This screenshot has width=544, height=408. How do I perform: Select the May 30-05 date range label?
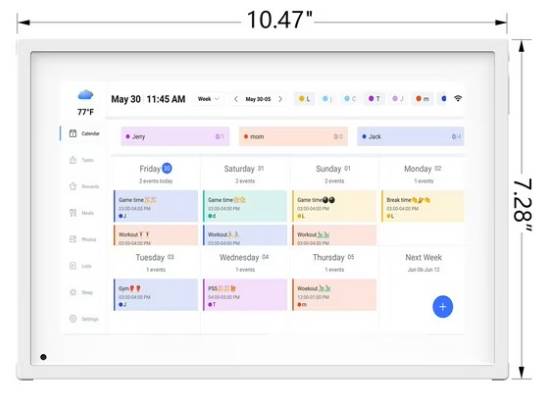[x=258, y=99]
